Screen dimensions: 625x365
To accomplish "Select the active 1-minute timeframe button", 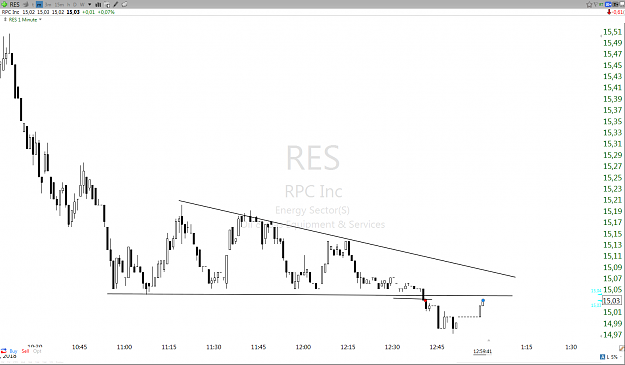I will click(39, 4).
